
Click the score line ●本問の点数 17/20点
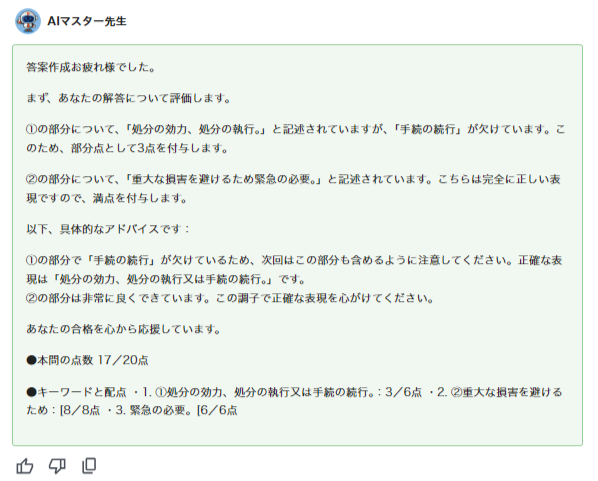(87, 360)
